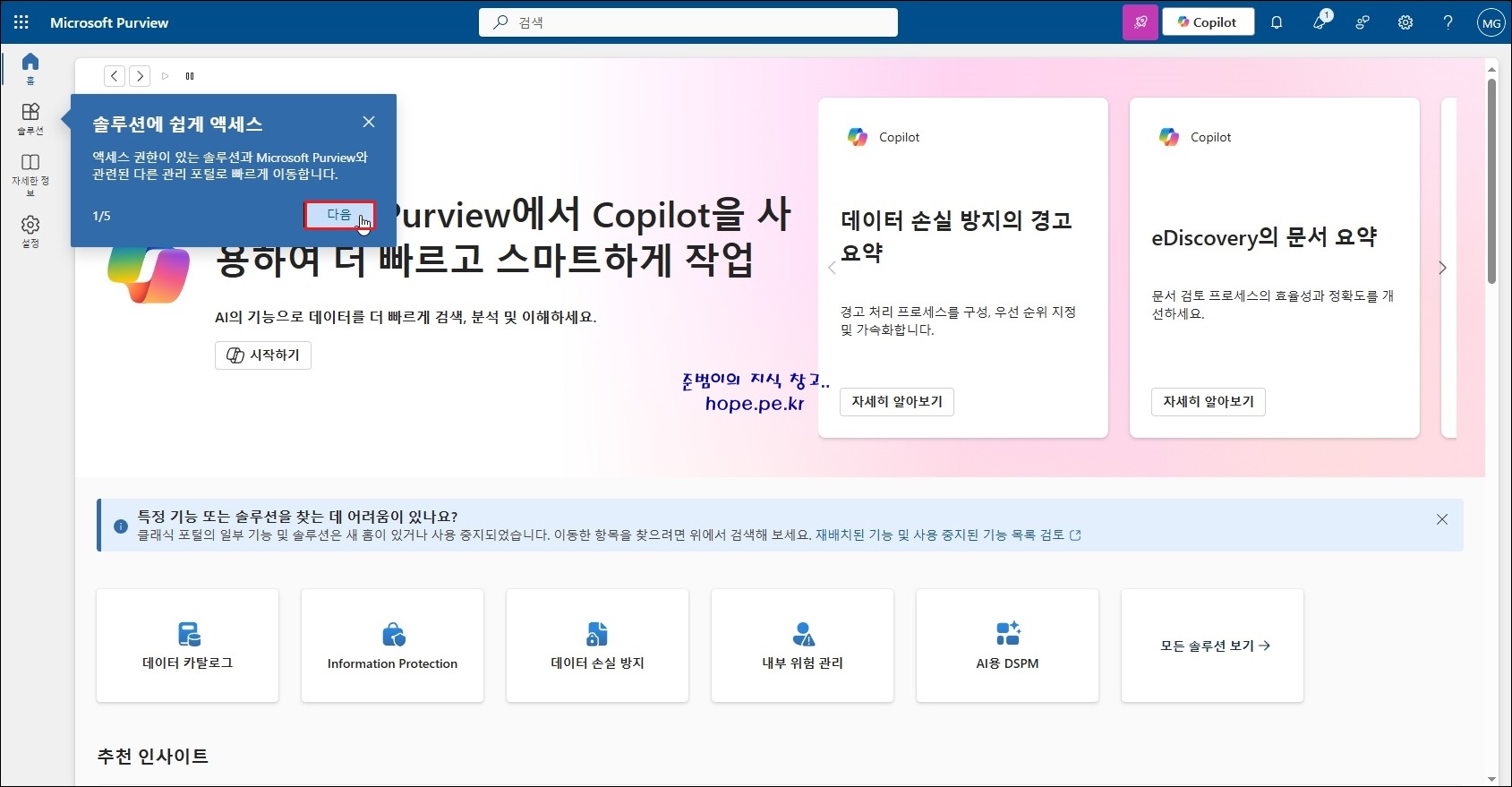Click 다음 in the tour popup
This screenshot has height=787, width=1512.
click(x=339, y=215)
